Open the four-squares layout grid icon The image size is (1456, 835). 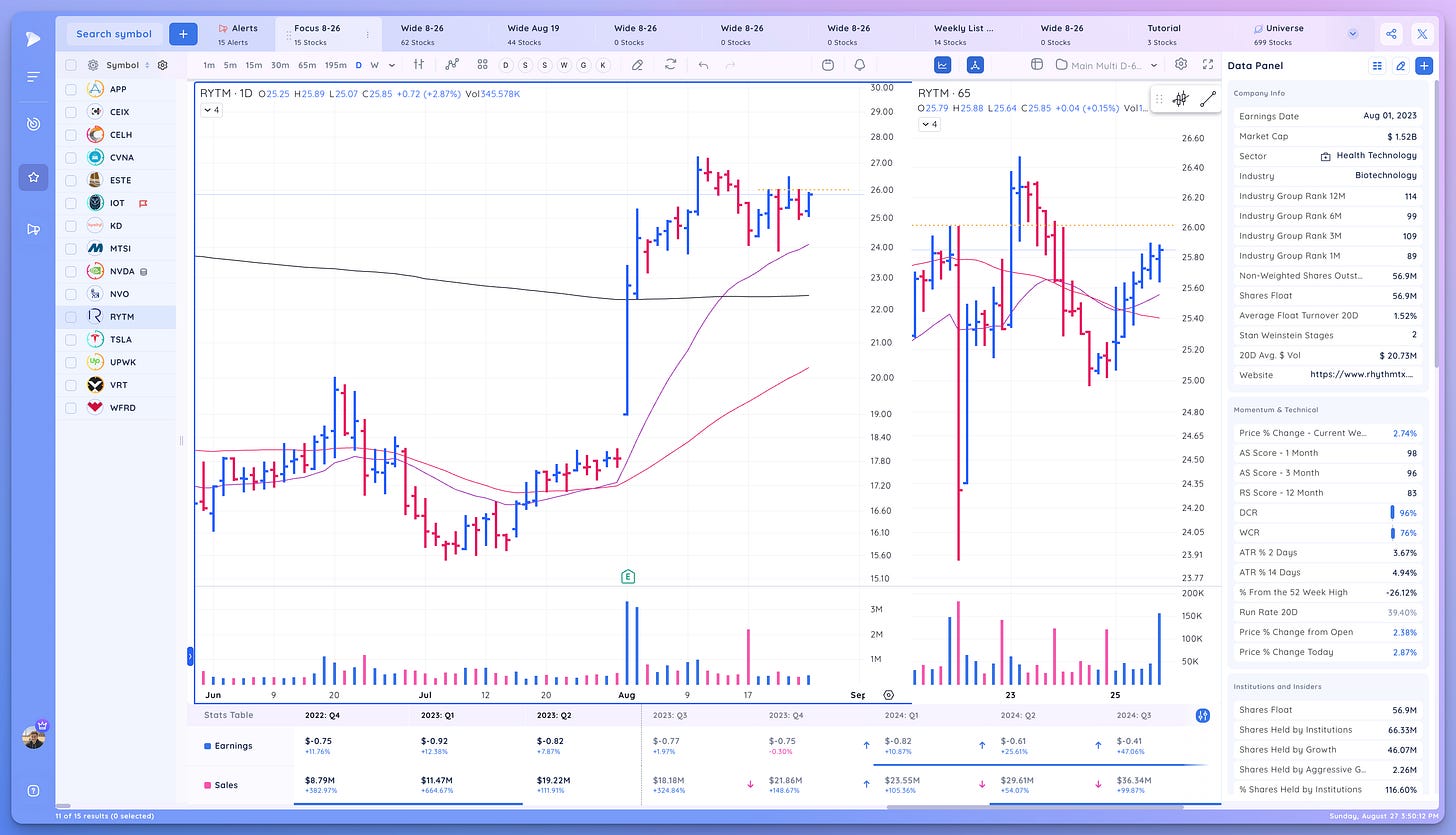[482, 64]
